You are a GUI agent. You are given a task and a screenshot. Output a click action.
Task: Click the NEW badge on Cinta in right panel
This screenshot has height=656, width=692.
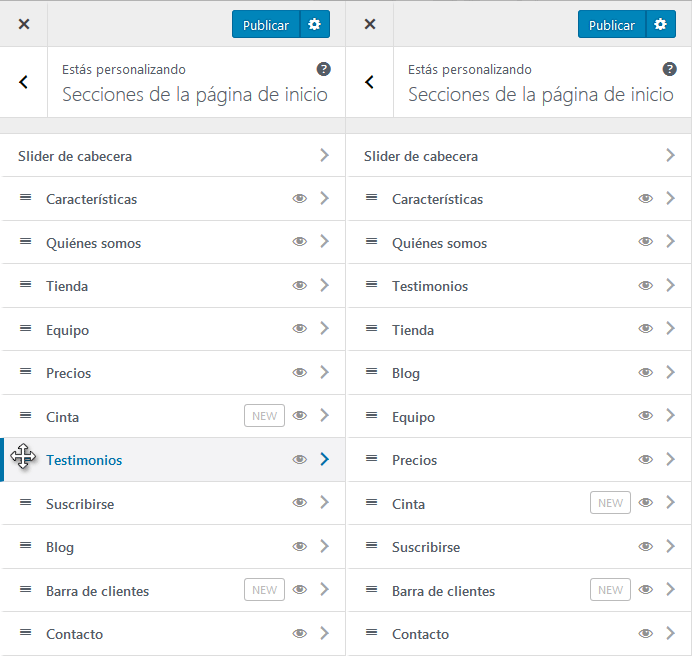pos(610,503)
